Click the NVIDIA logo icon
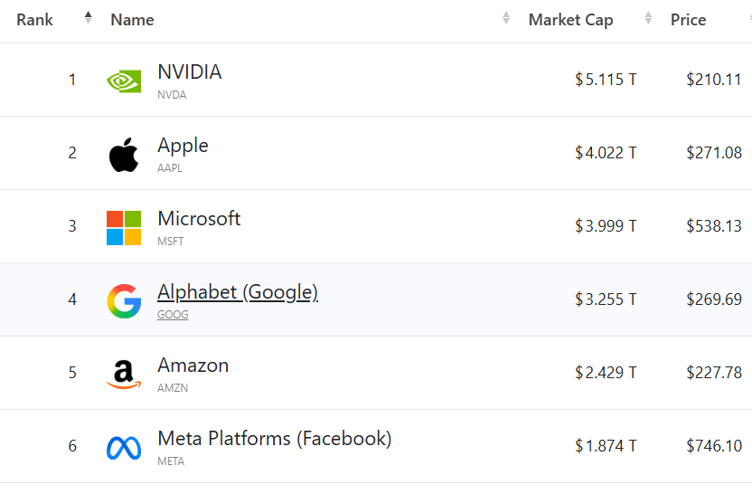The width and height of the screenshot is (752, 494). pyautogui.click(x=124, y=81)
